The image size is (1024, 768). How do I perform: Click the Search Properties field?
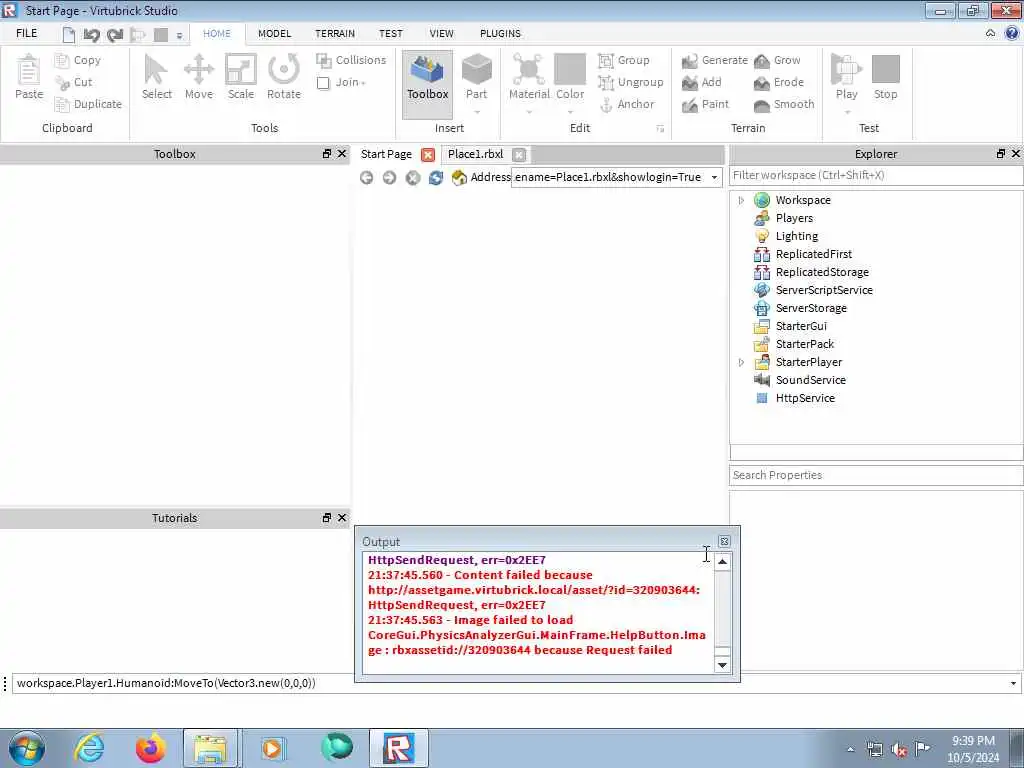coord(876,475)
